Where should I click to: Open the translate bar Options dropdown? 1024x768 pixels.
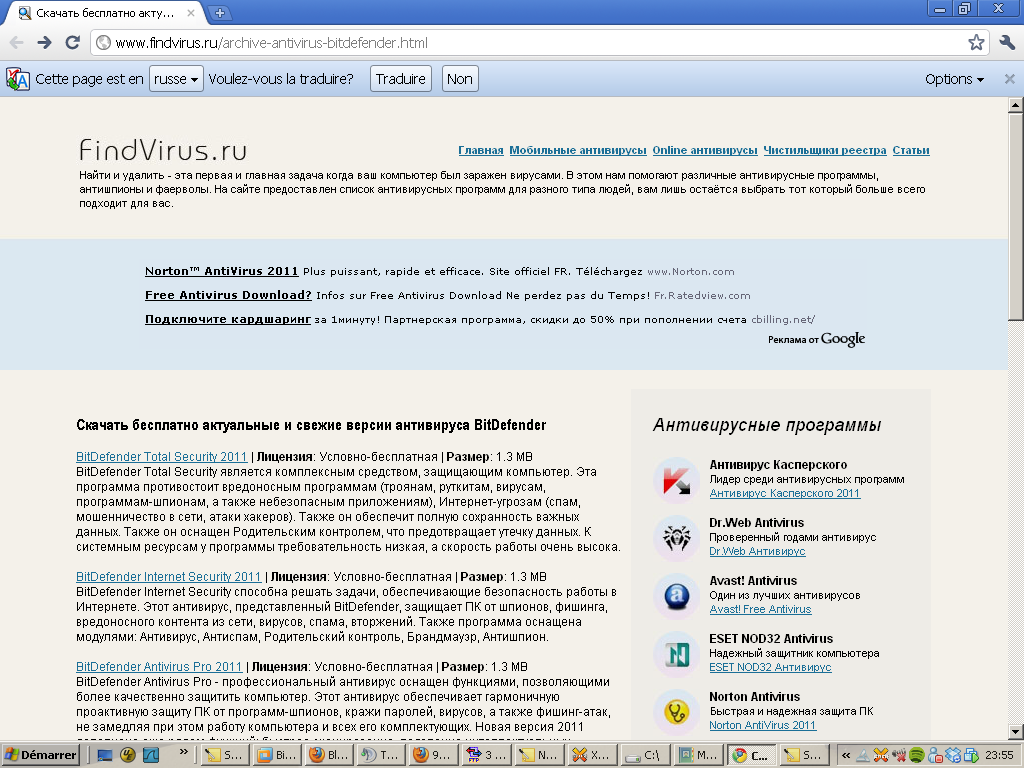coord(954,79)
